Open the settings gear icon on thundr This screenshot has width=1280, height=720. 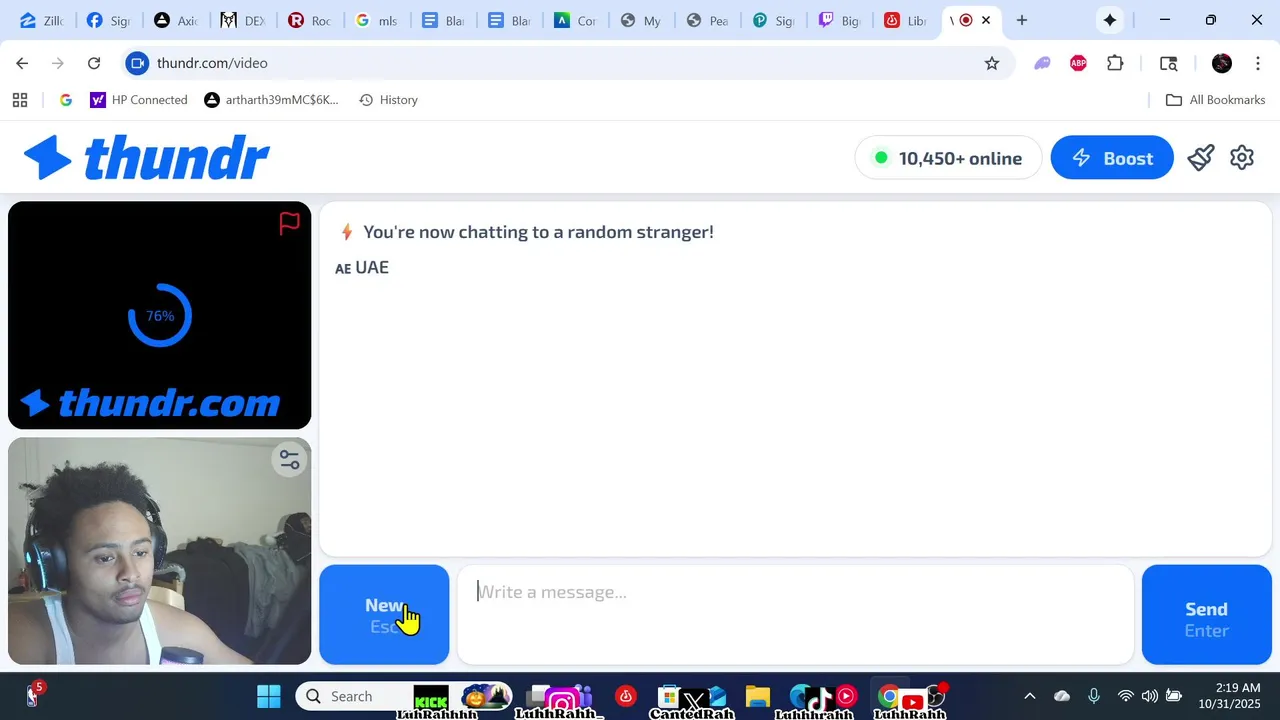click(1242, 158)
